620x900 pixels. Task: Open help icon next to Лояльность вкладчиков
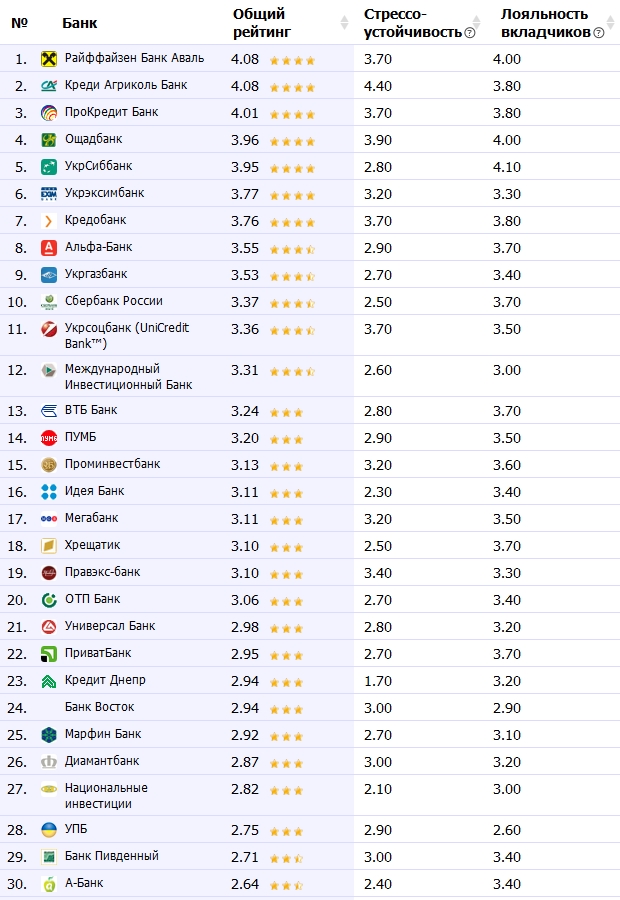[598, 33]
